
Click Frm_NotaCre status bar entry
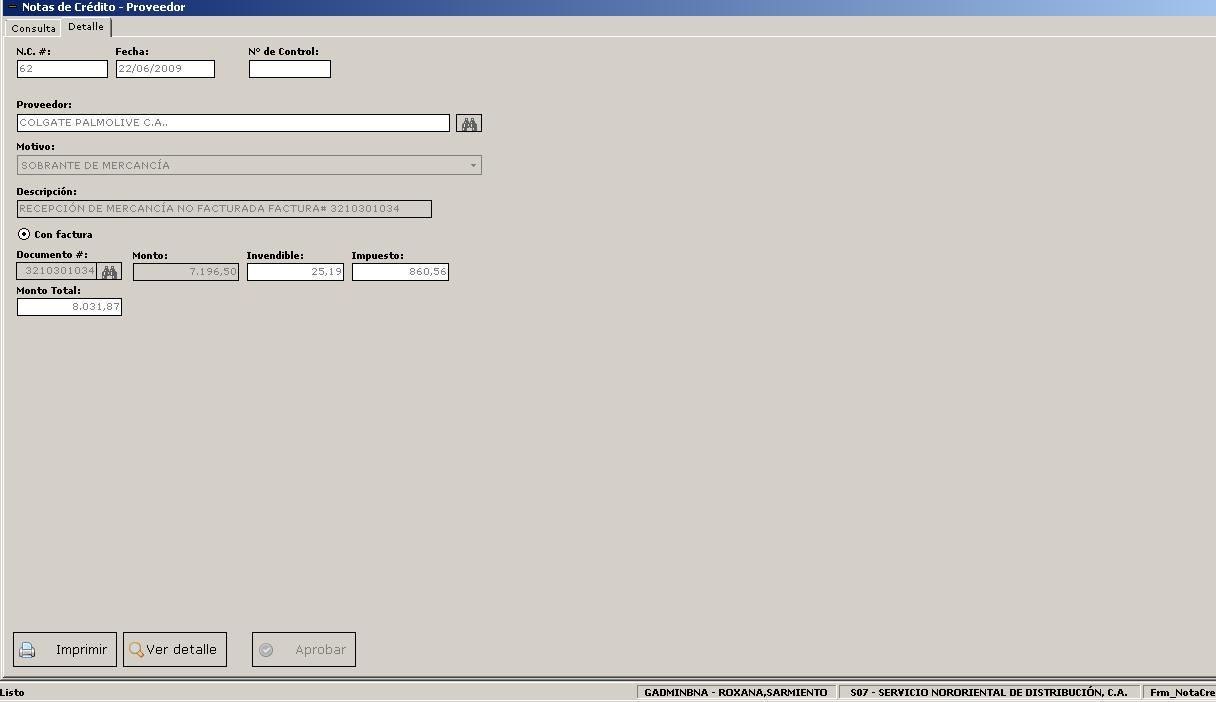point(1181,692)
